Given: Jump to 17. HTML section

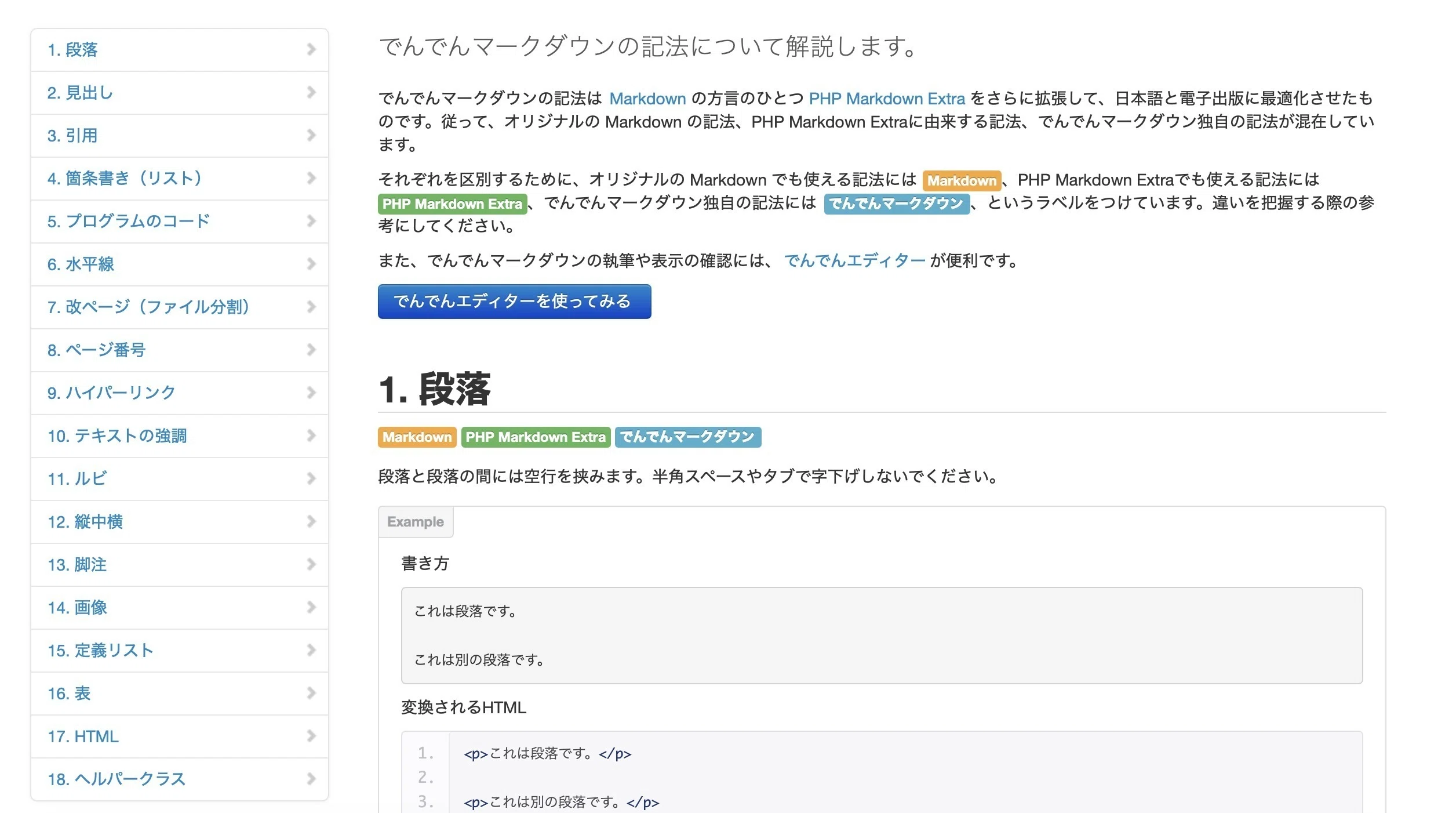Looking at the screenshot, I should coord(180,736).
